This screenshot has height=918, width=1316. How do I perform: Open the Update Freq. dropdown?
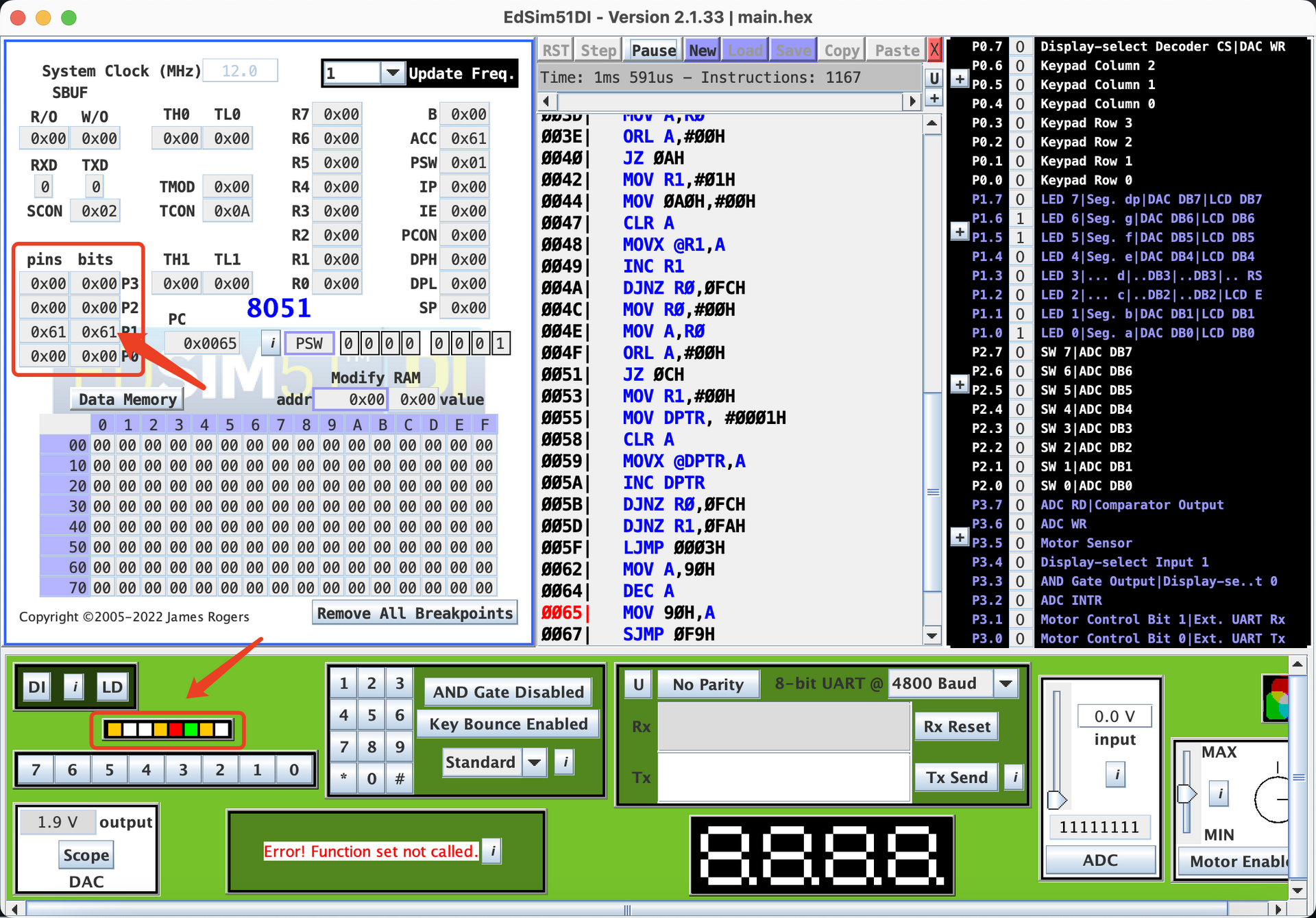pos(393,73)
